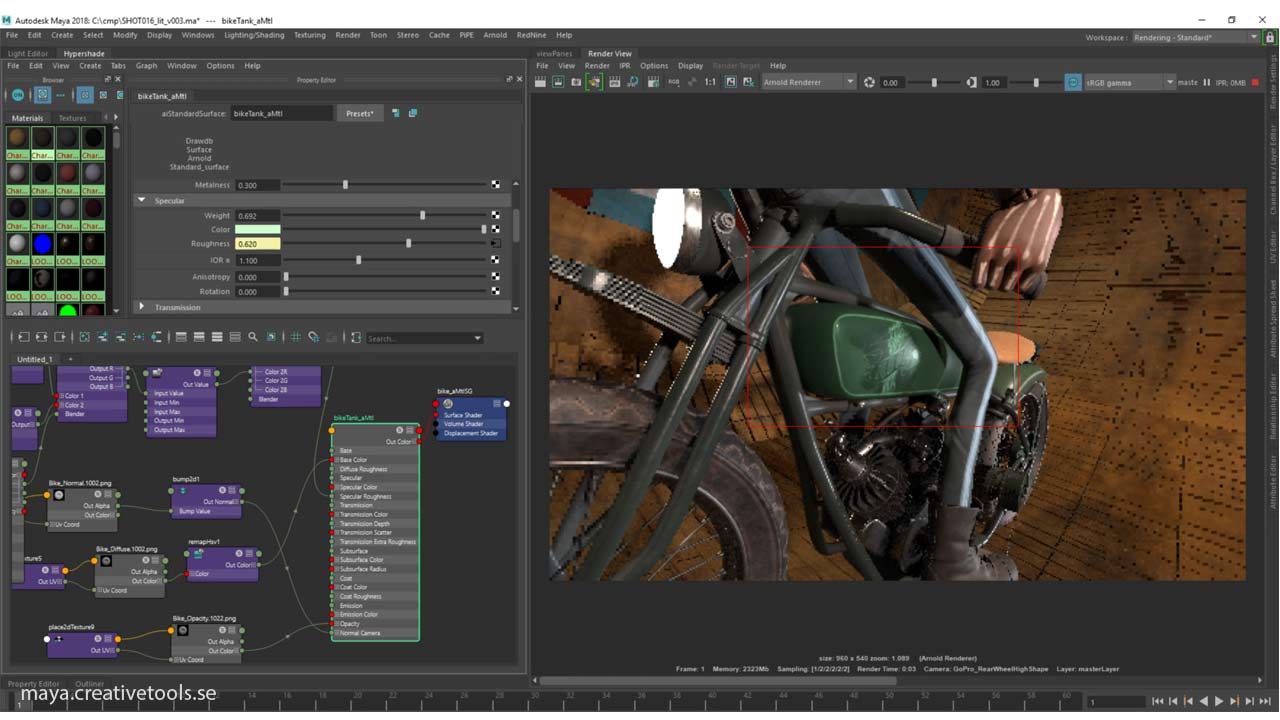Click the Presets* button
This screenshot has width=1280, height=720.
point(359,114)
